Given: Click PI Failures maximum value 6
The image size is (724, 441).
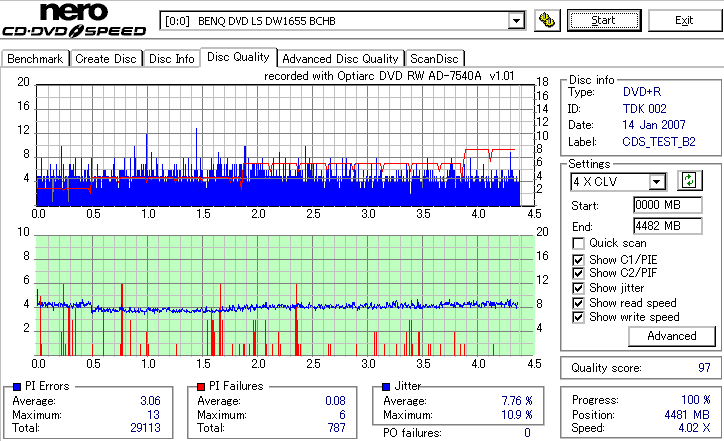Looking at the screenshot, I should pyautogui.click(x=342, y=415).
